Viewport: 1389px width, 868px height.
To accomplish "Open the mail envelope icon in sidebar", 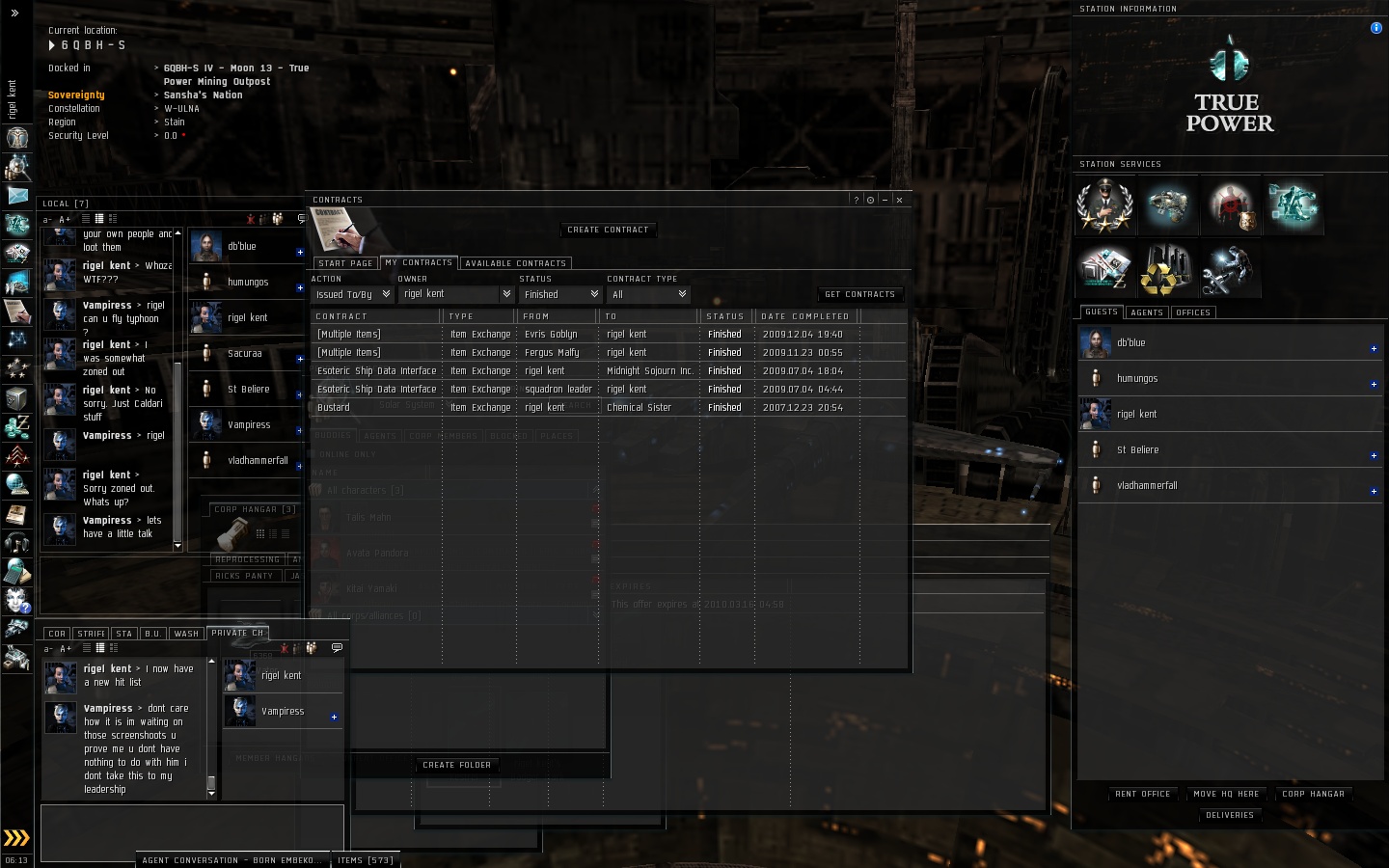I will click(x=16, y=196).
